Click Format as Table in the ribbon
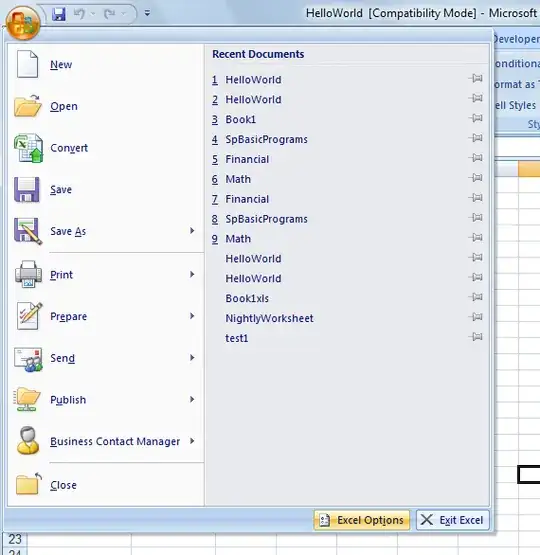Screen dimensions: 540x555 coord(517,84)
